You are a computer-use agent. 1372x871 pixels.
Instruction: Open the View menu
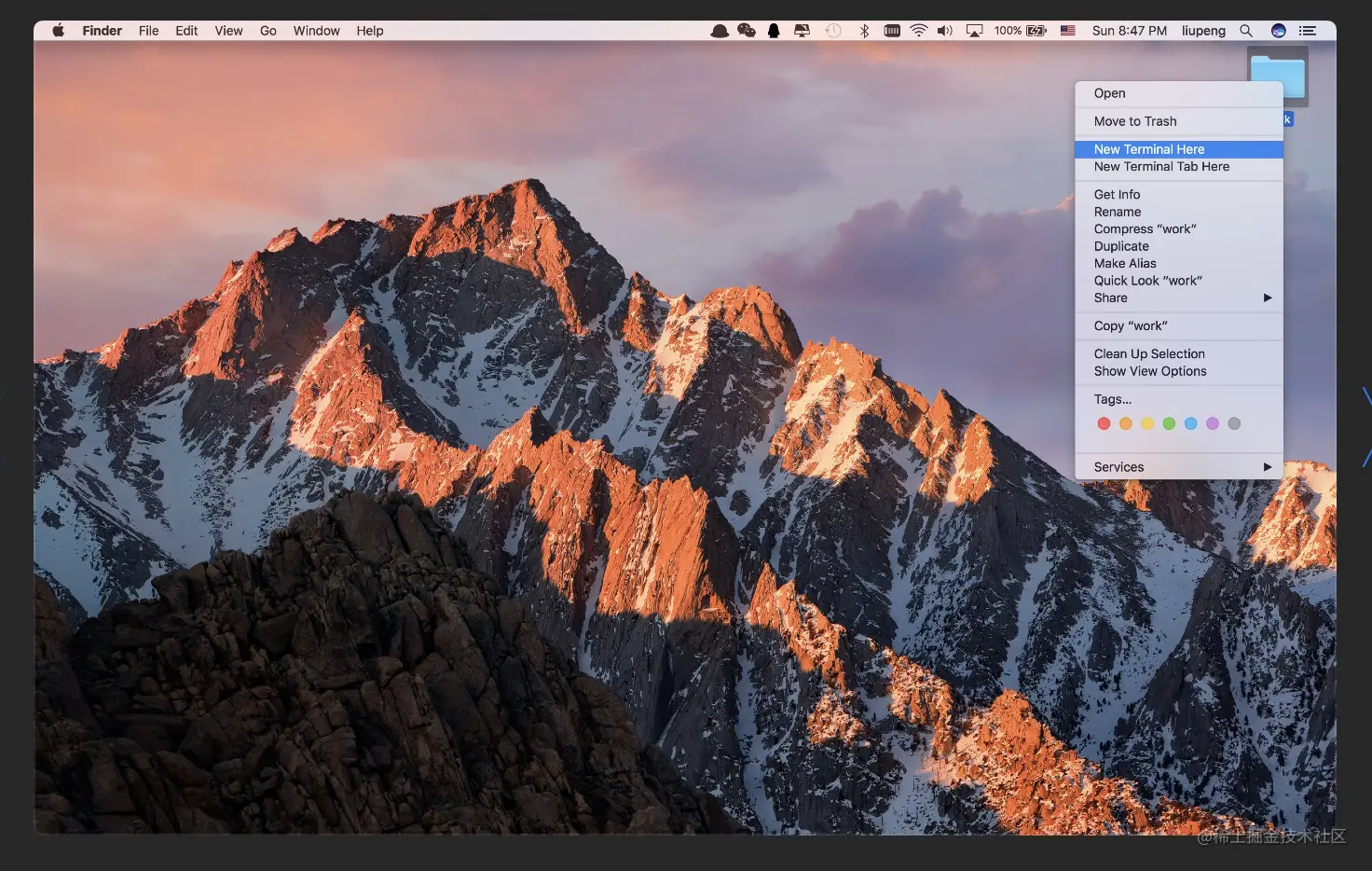click(228, 31)
